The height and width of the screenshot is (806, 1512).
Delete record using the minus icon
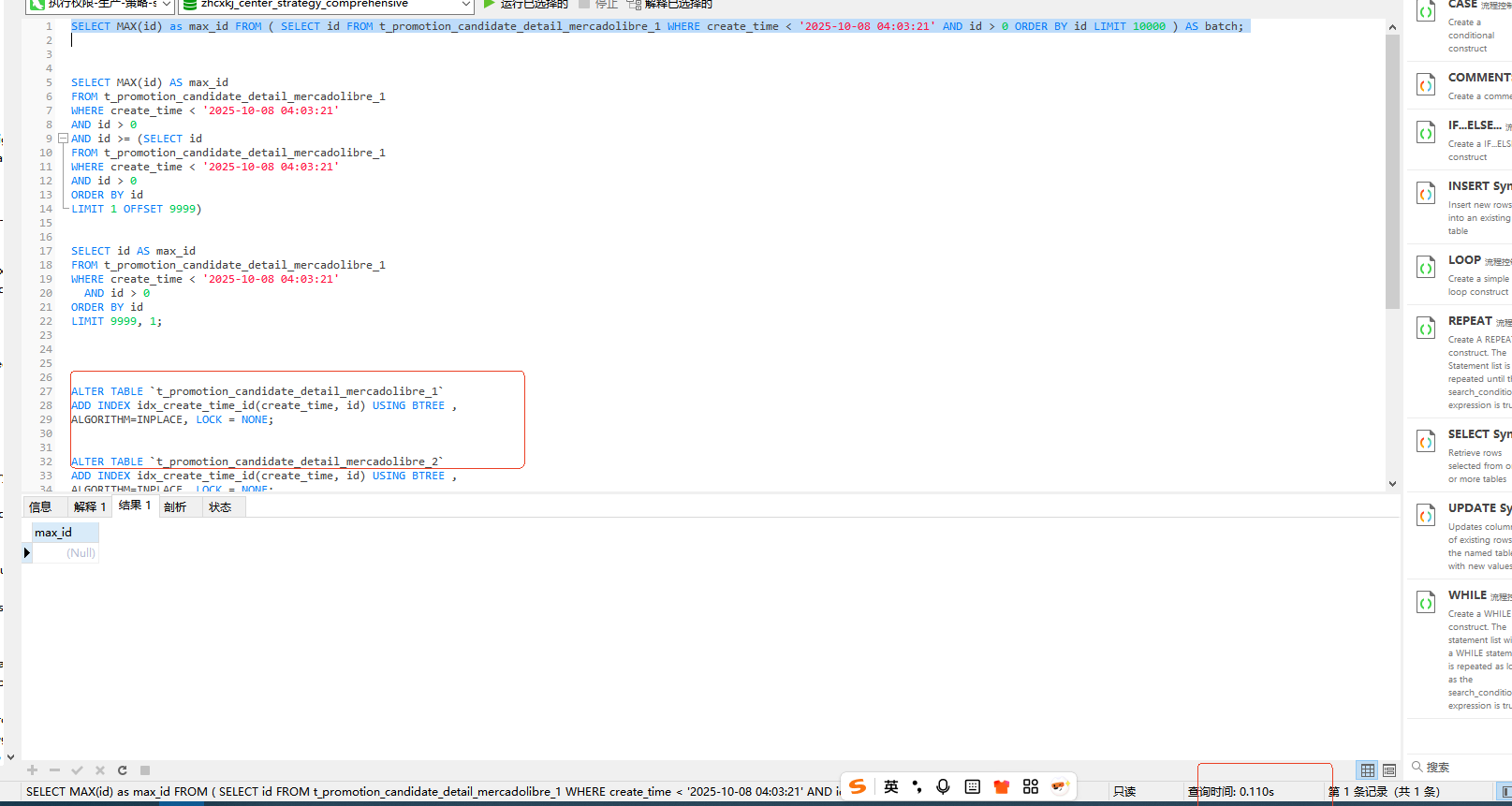point(54,770)
